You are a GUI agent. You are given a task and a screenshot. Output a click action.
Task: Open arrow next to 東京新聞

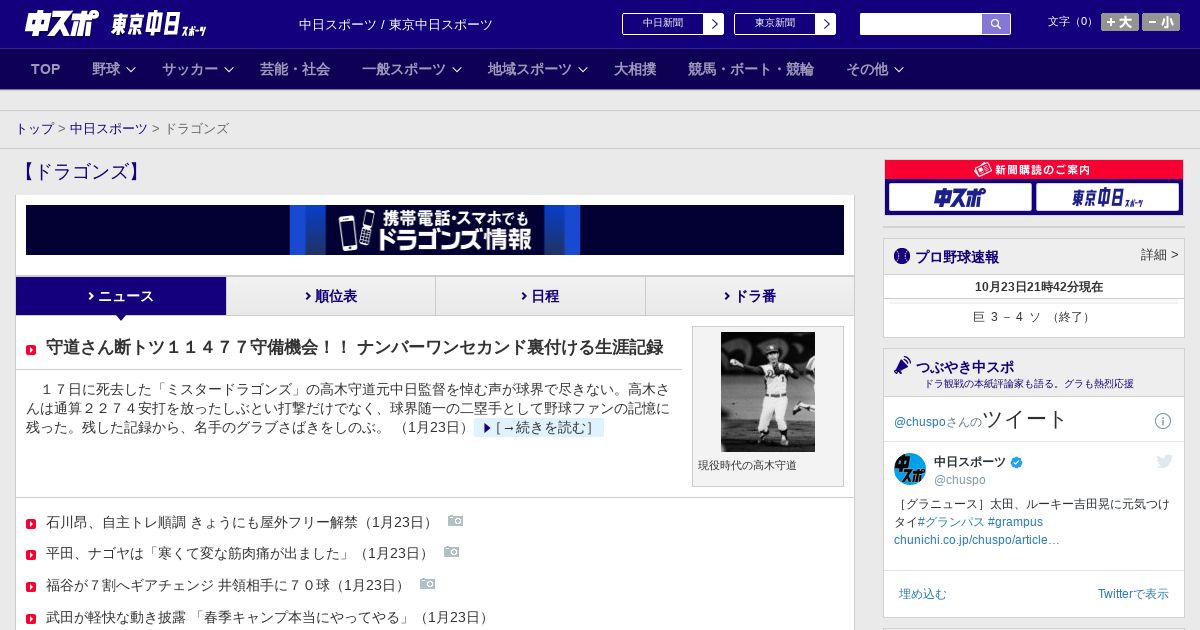[825, 24]
